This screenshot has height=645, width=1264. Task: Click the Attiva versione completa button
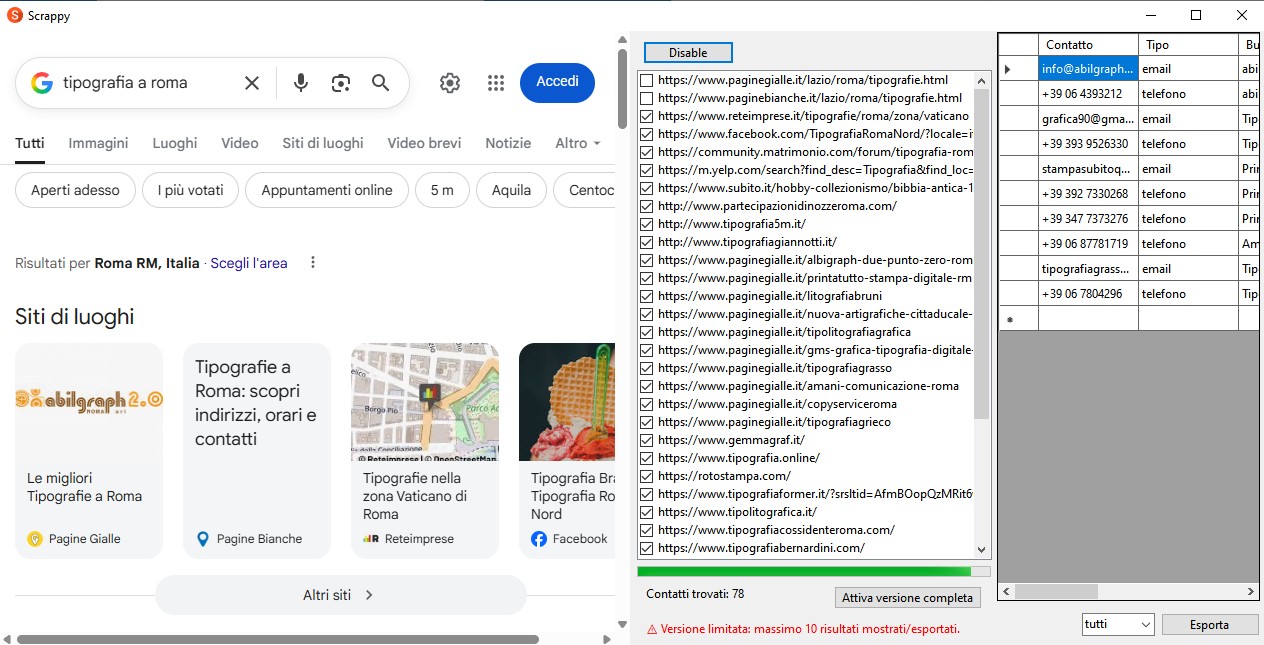click(x=907, y=597)
